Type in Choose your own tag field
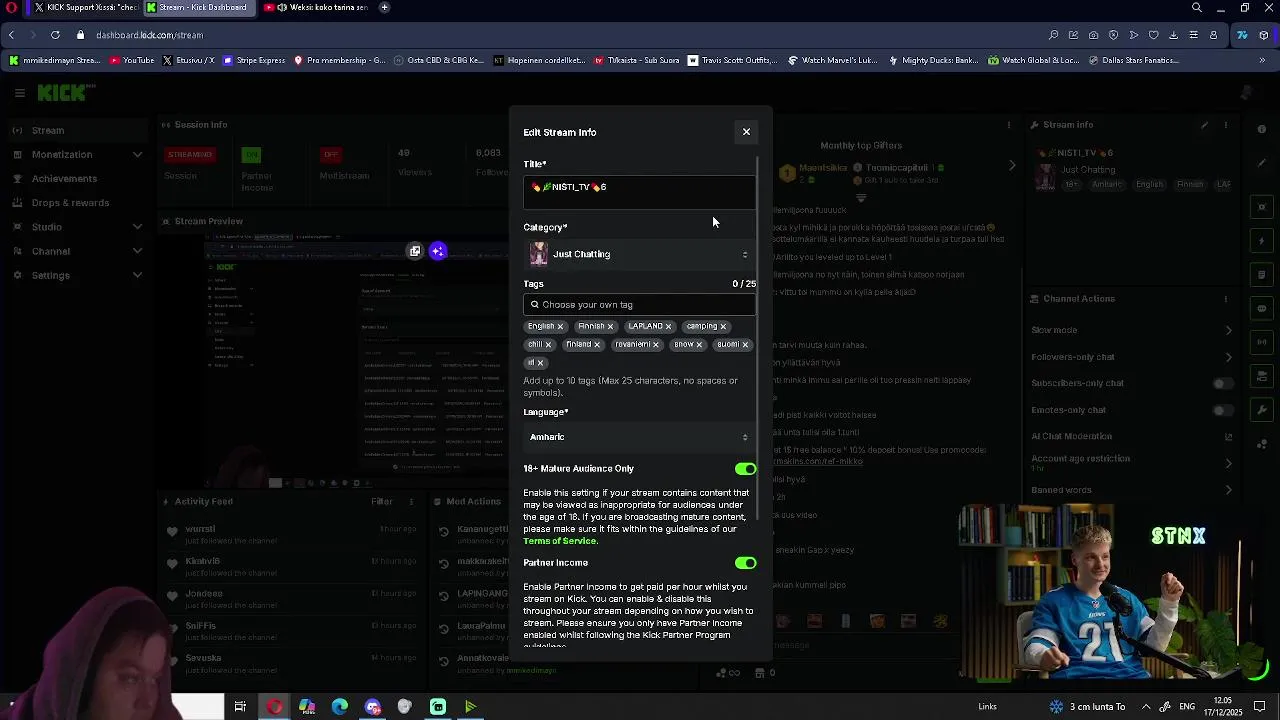1280x720 pixels. point(639,305)
